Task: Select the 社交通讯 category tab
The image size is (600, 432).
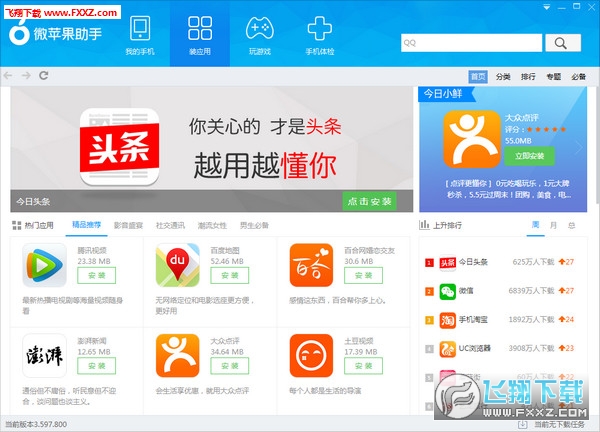Action: coord(170,225)
